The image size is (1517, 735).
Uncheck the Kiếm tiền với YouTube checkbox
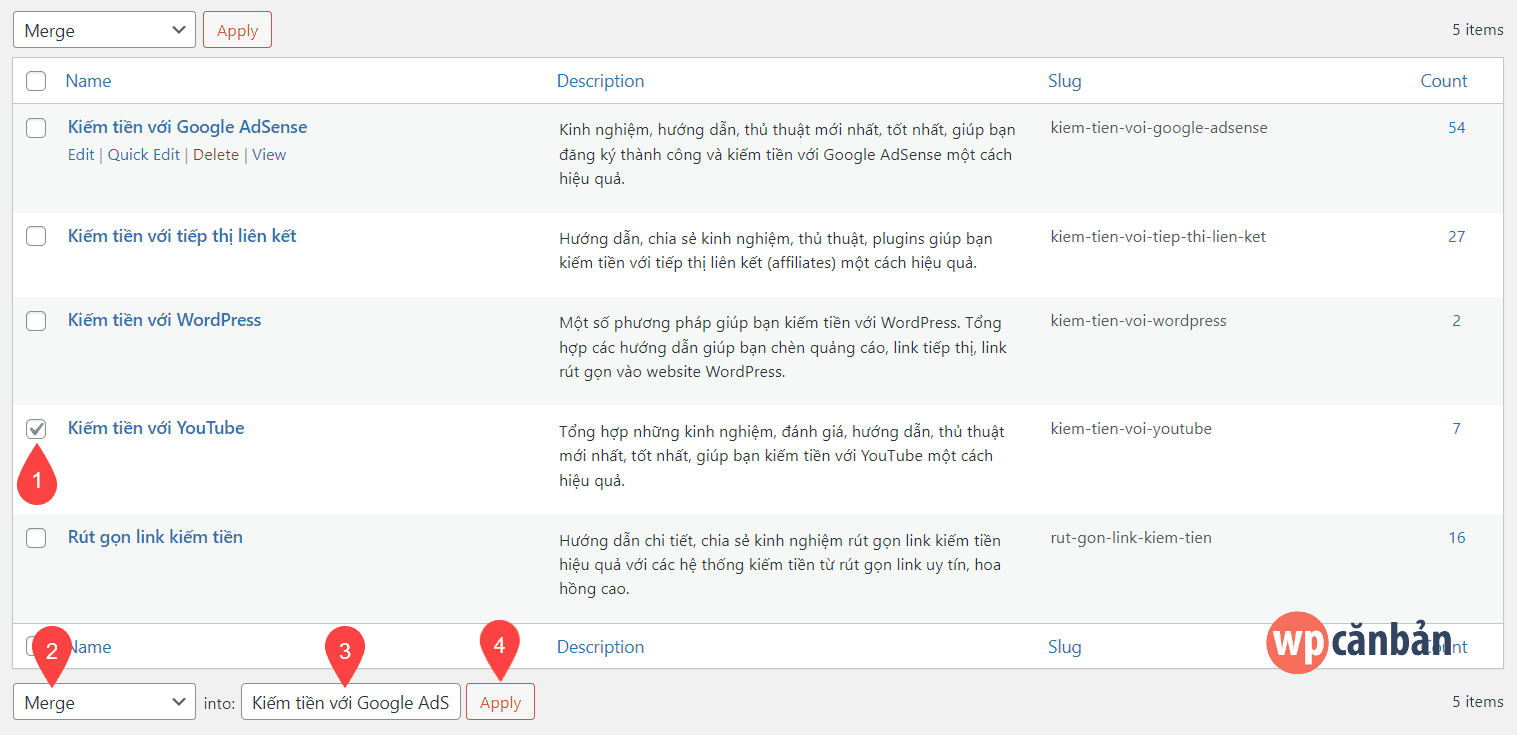point(36,429)
